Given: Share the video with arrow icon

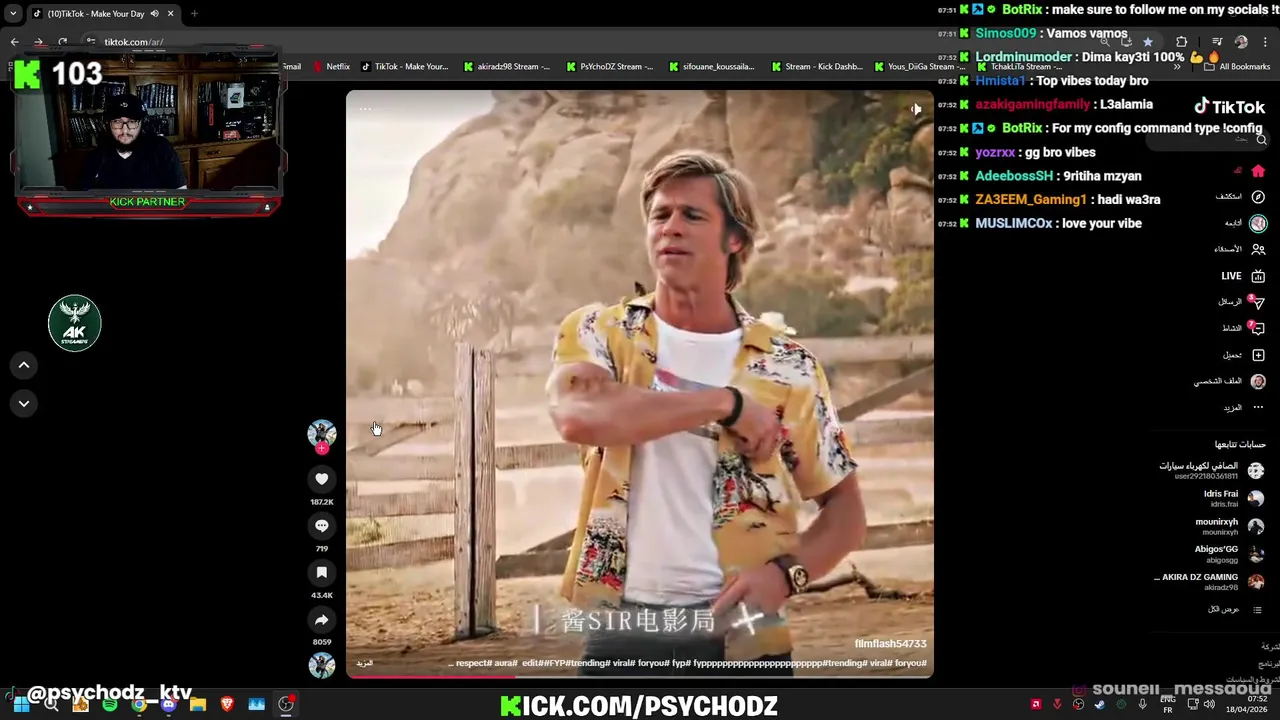Looking at the screenshot, I should tap(321, 619).
